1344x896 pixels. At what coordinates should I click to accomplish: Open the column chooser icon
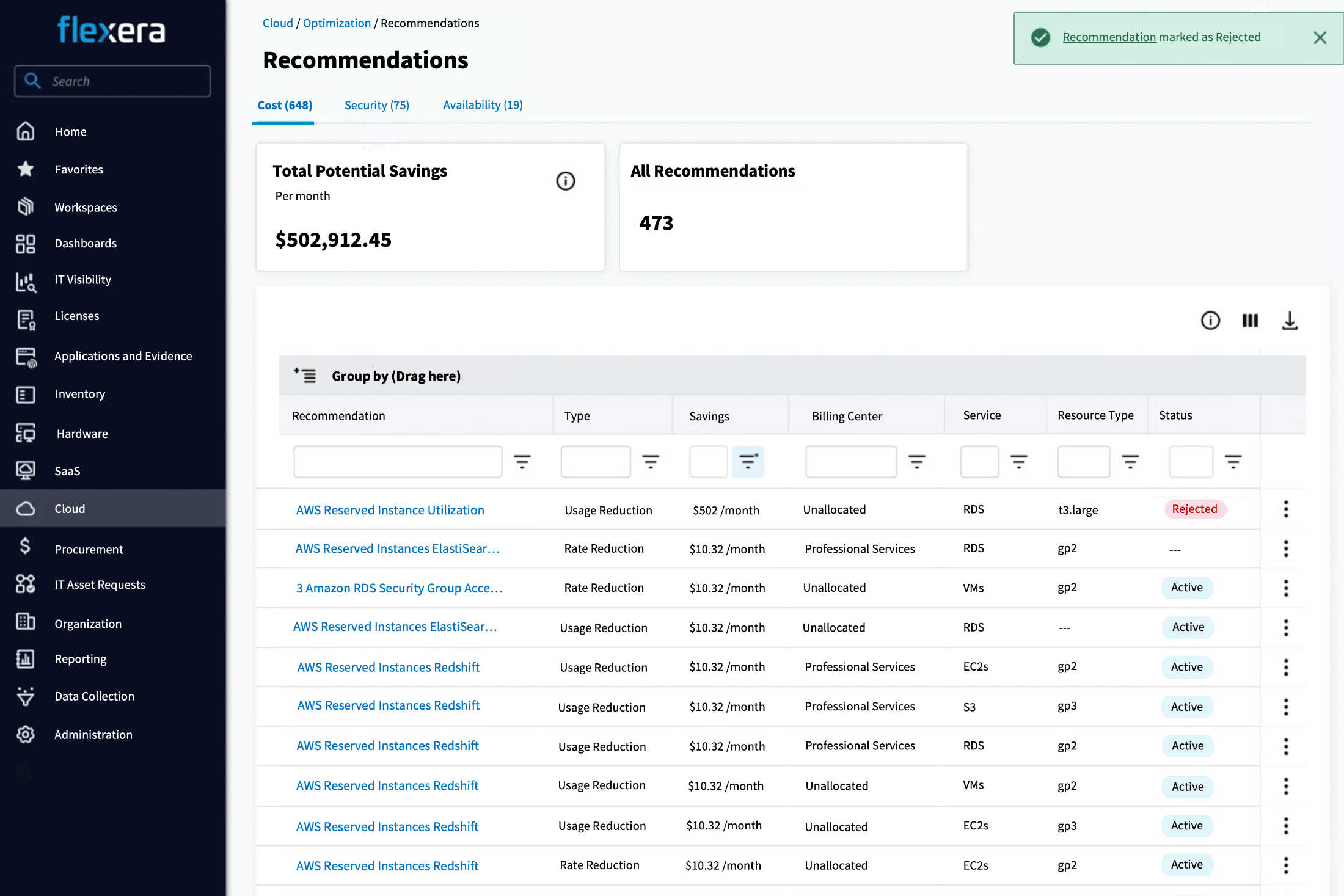1250,321
